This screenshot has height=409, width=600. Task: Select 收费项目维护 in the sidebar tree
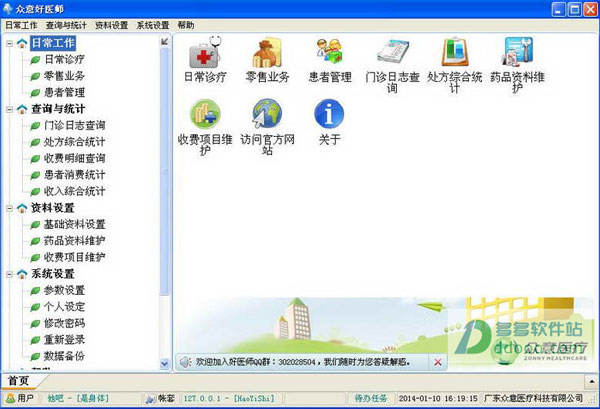(75, 257)
